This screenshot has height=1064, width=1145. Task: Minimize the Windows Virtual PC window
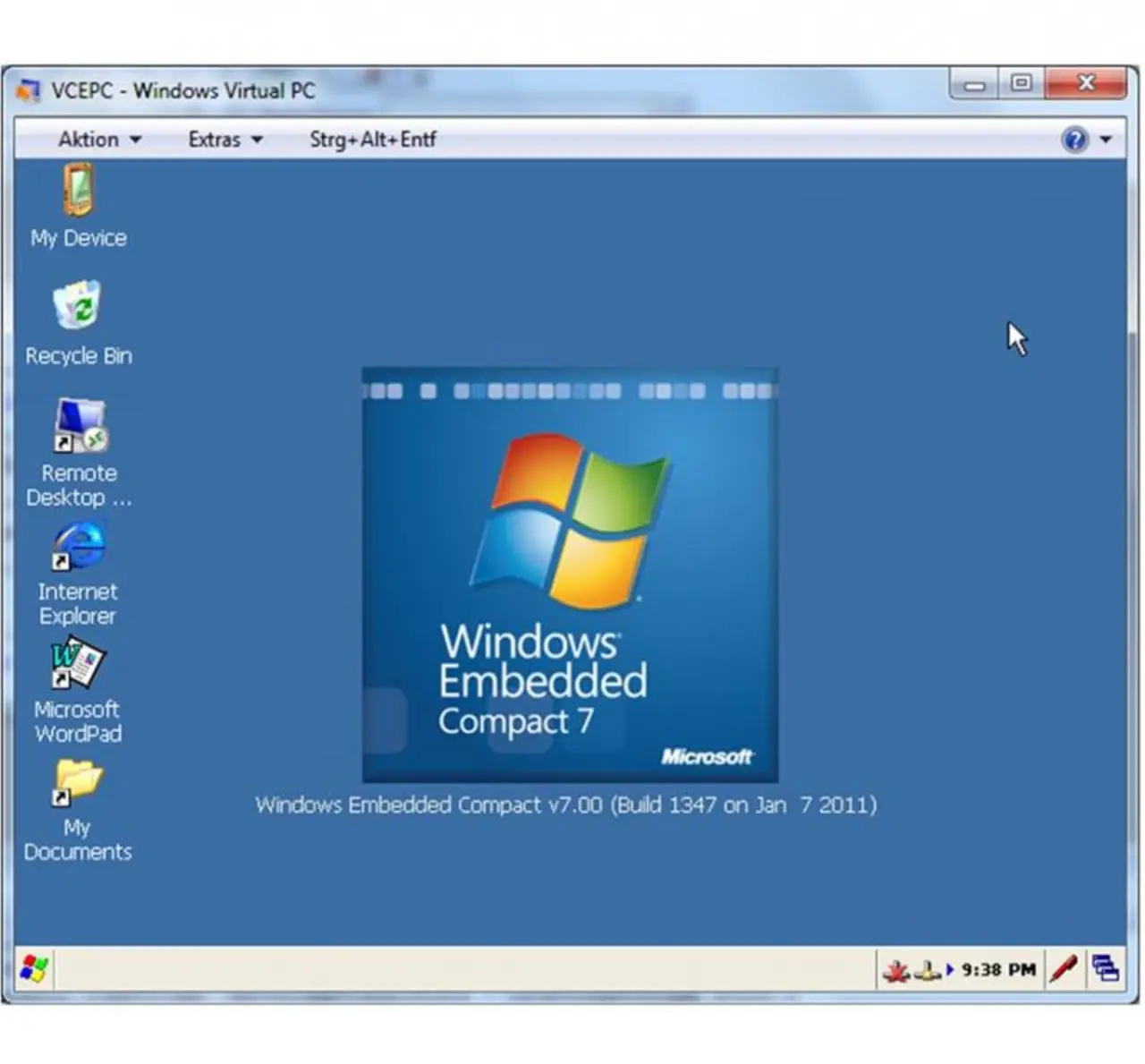pyautogui.click(x=974, y=84)
